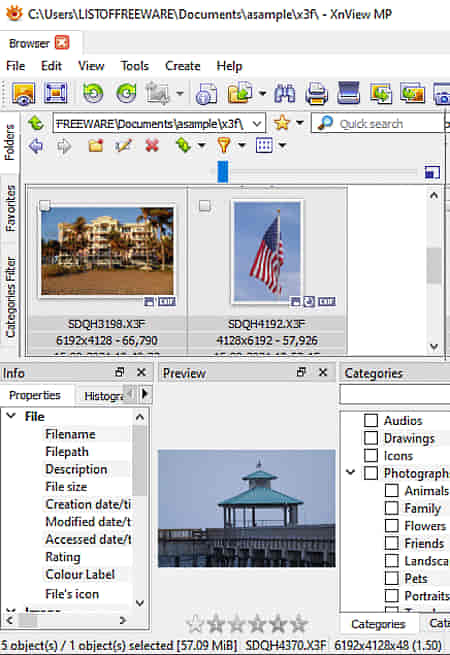Set rating using third preview star
Screen dimensions: 450x655
coord(237,624)
